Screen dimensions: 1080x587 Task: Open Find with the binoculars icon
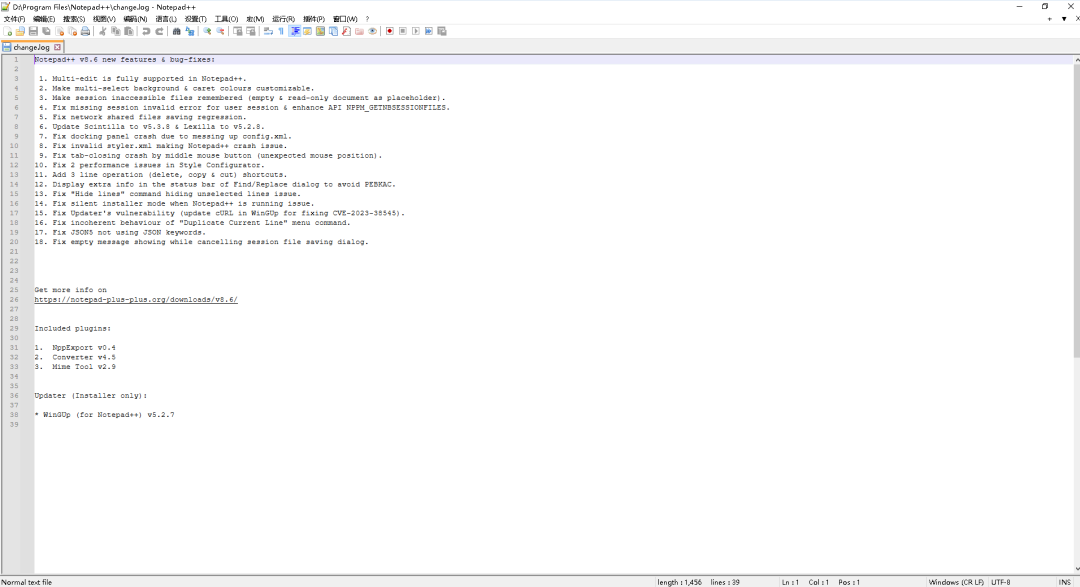pos(176,31)
